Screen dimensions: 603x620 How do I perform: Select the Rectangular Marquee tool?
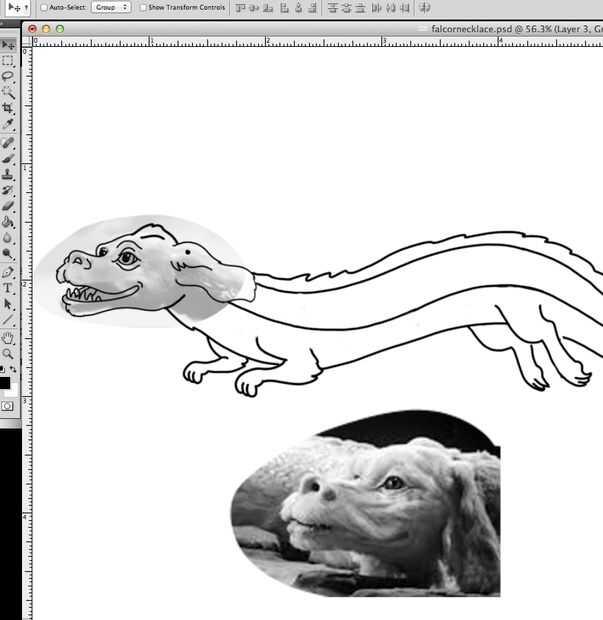point(8,60)
